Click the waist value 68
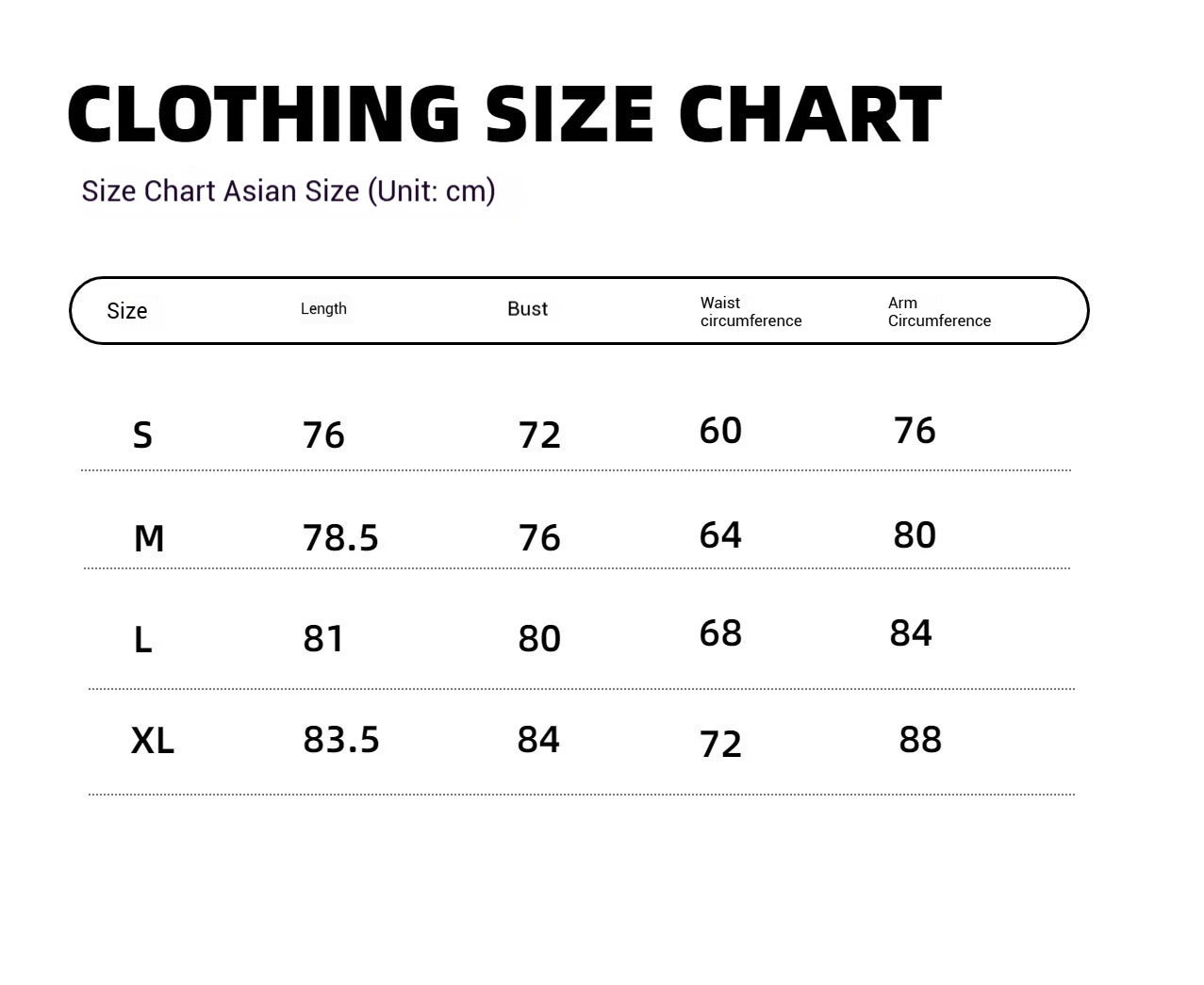 point(720,633)
